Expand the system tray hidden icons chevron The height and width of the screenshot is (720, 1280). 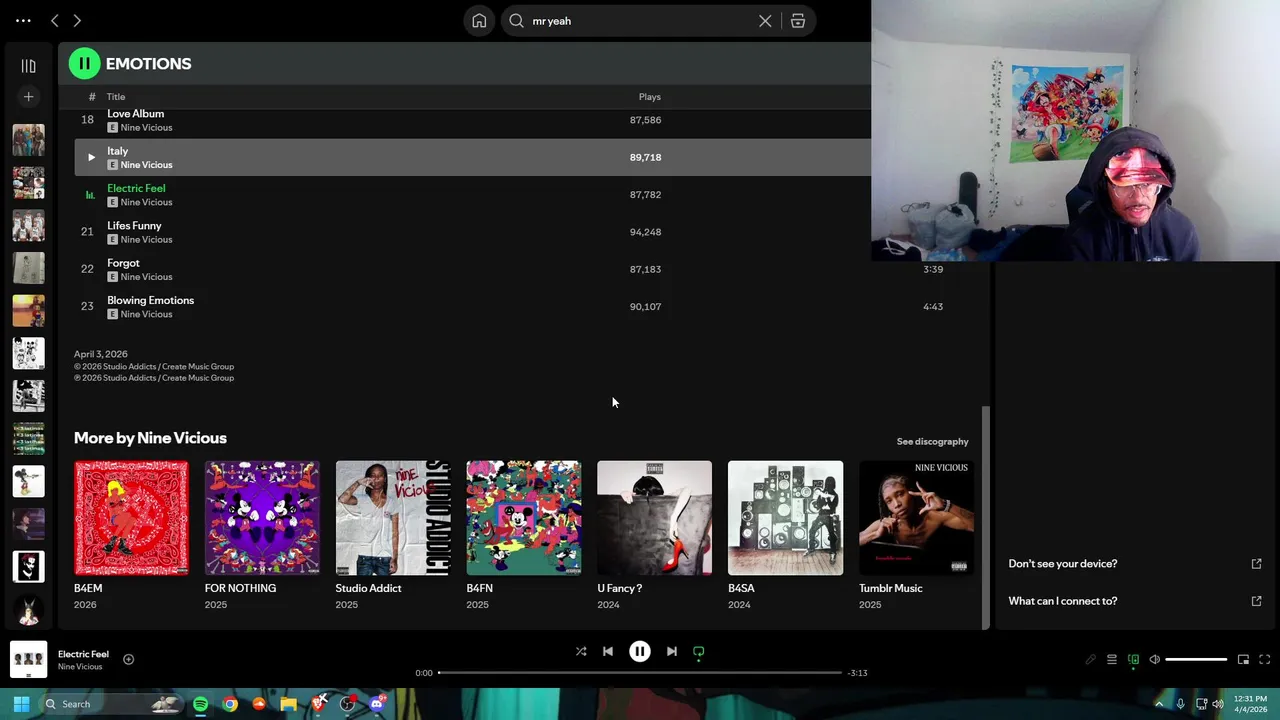tap(1159, 704)
